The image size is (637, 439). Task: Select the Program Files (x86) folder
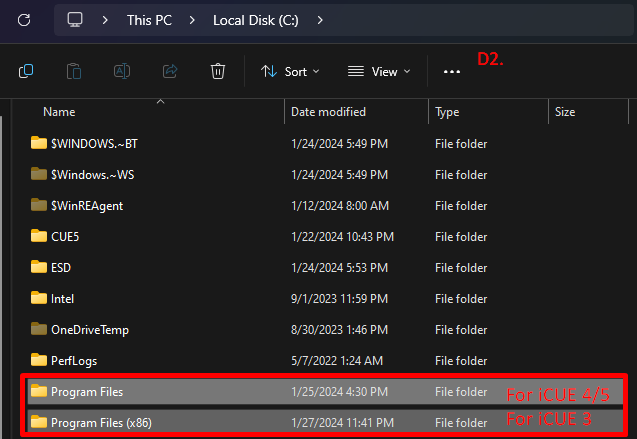(101, 421)
